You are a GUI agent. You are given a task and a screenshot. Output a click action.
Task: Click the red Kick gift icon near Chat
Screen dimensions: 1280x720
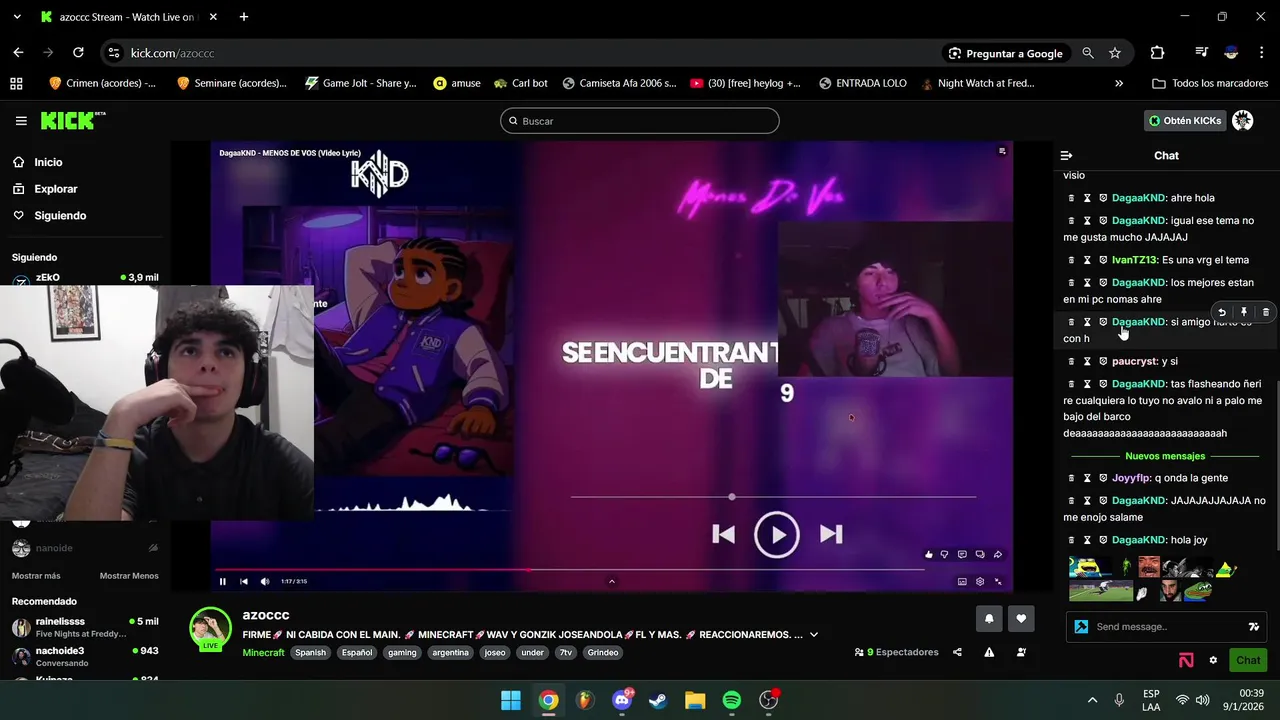[x=1186, y=660]
